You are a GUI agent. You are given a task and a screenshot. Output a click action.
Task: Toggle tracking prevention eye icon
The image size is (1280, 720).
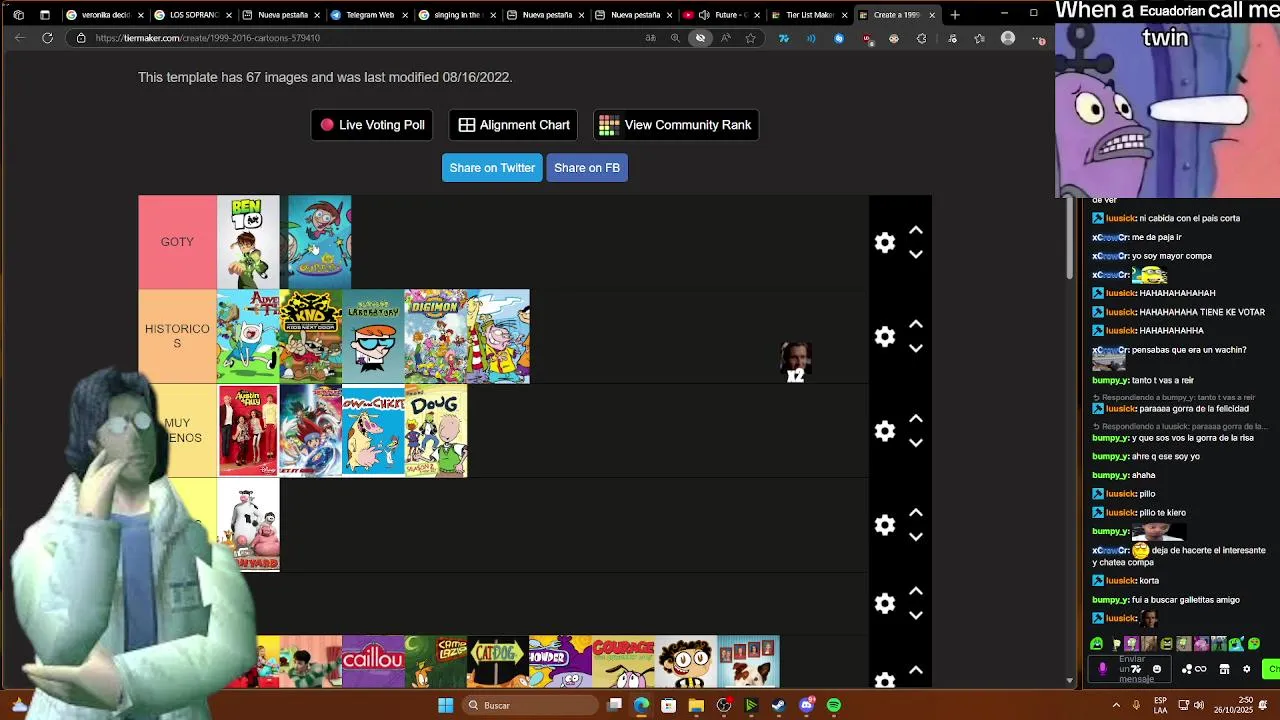click(x=700, y=38)
